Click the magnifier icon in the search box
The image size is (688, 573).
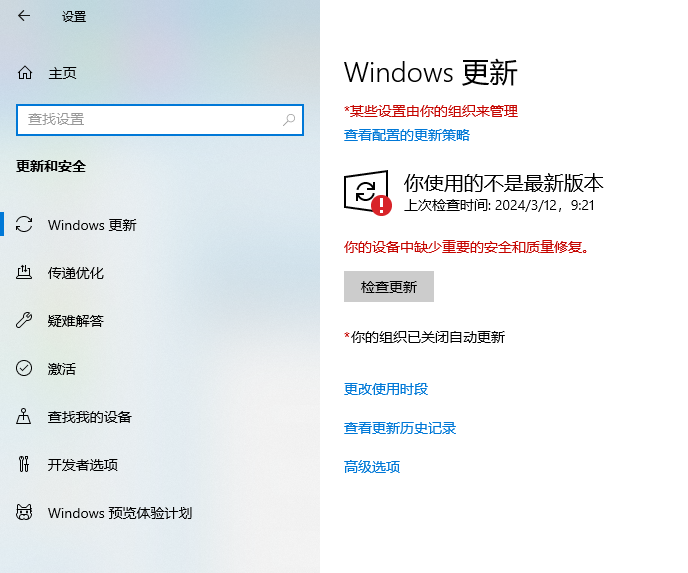click(289, 119)
